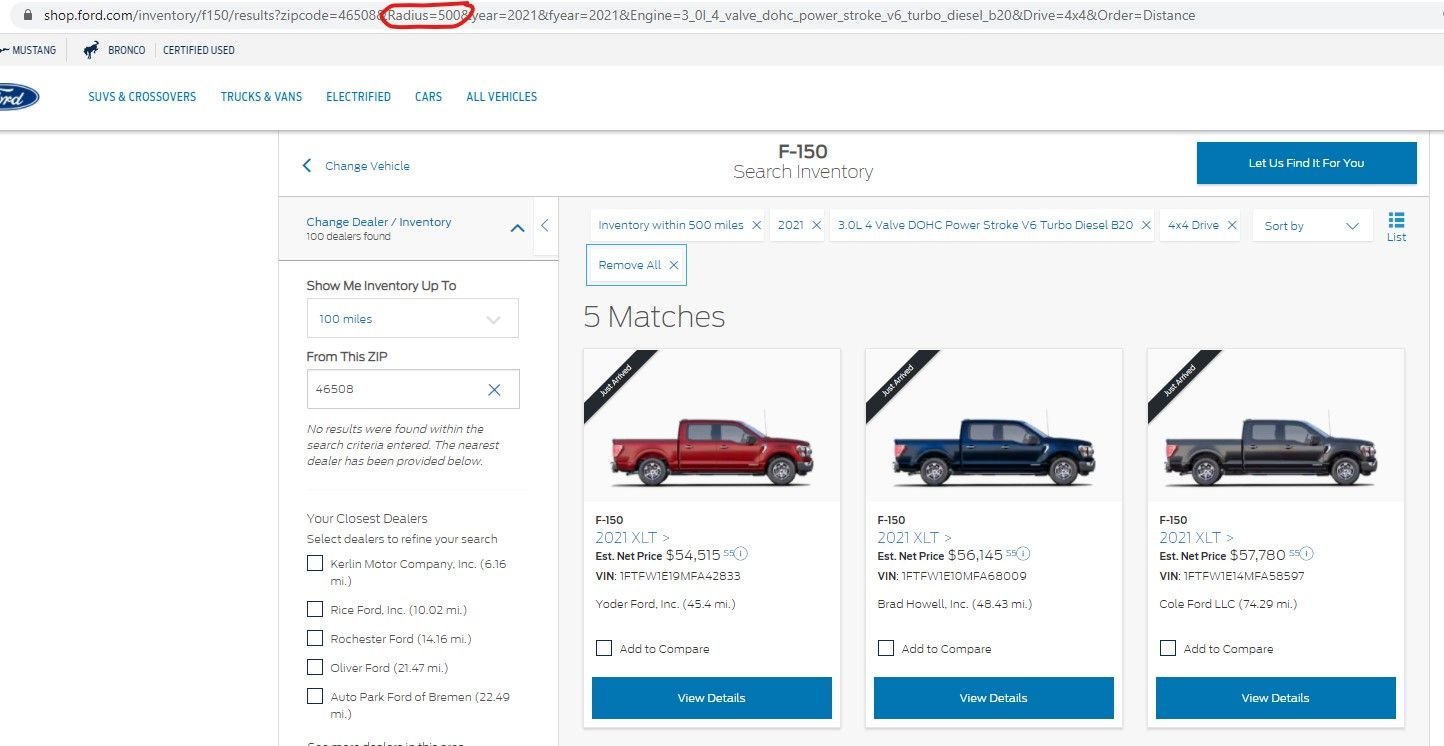Select VIN text 1FTFW1E19MFA42833

click(x=680, y=576)
